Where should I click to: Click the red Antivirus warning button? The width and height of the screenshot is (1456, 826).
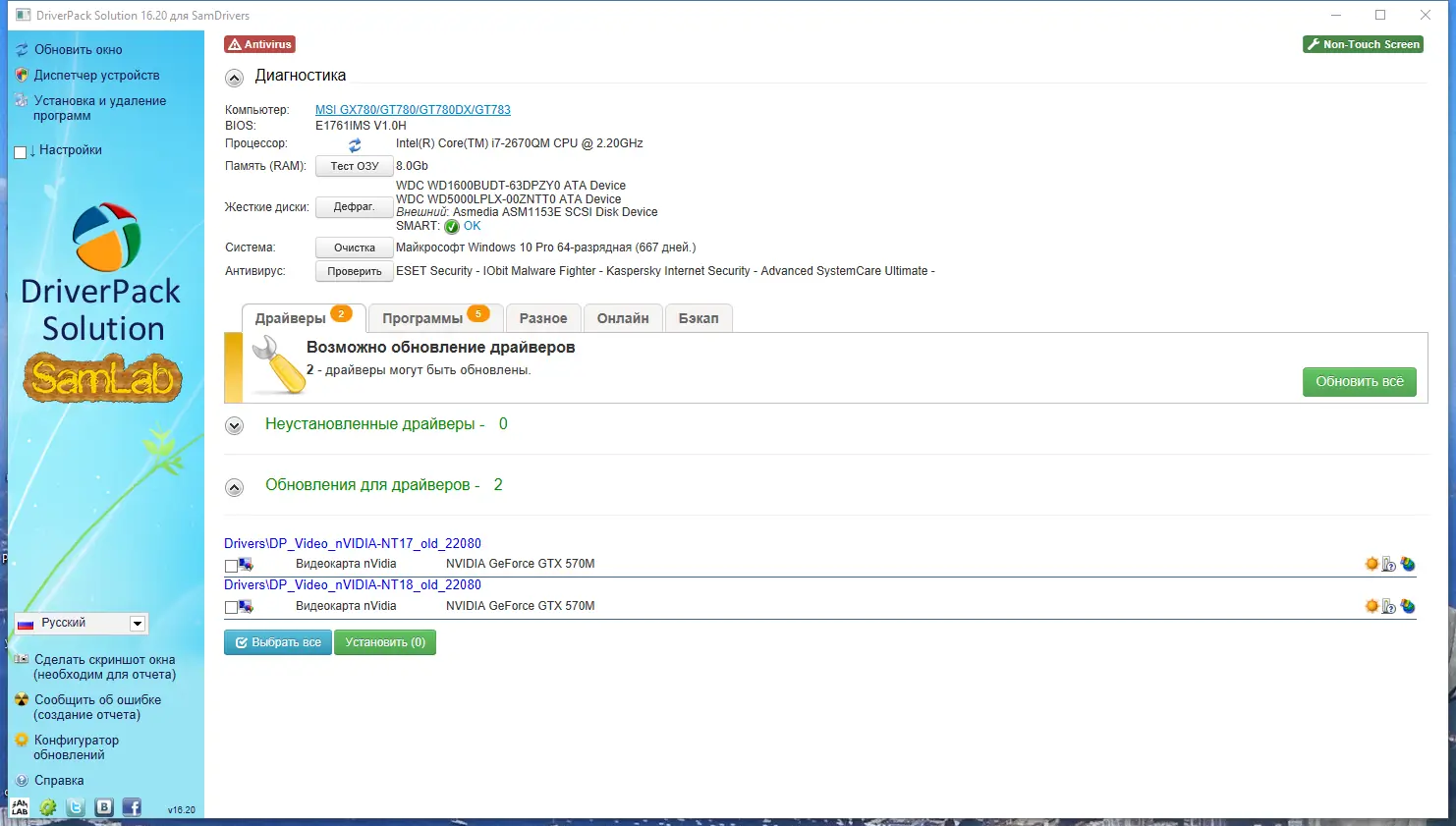click(260, 44)
